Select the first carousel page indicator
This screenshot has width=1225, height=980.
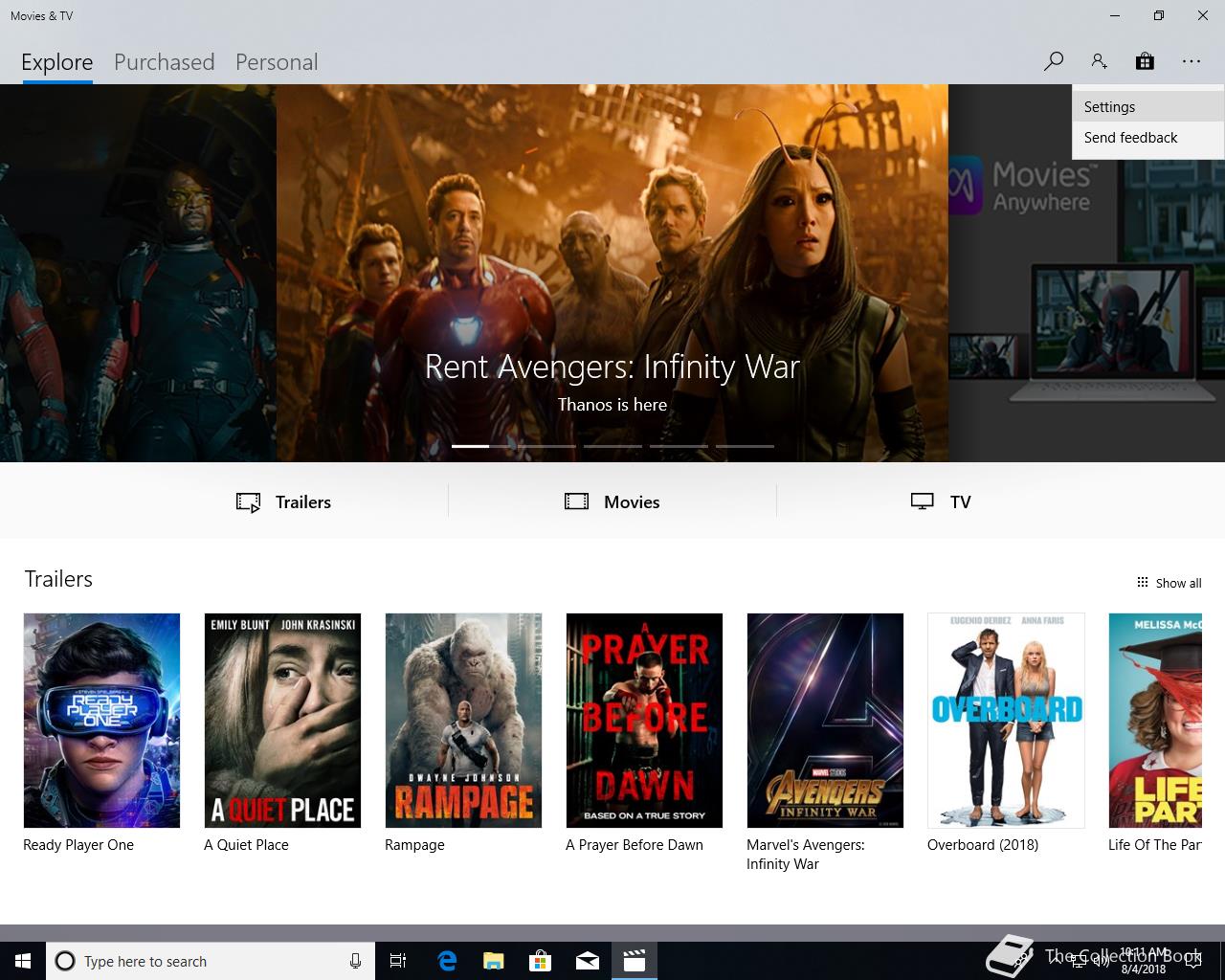click(x=480, y=446)
